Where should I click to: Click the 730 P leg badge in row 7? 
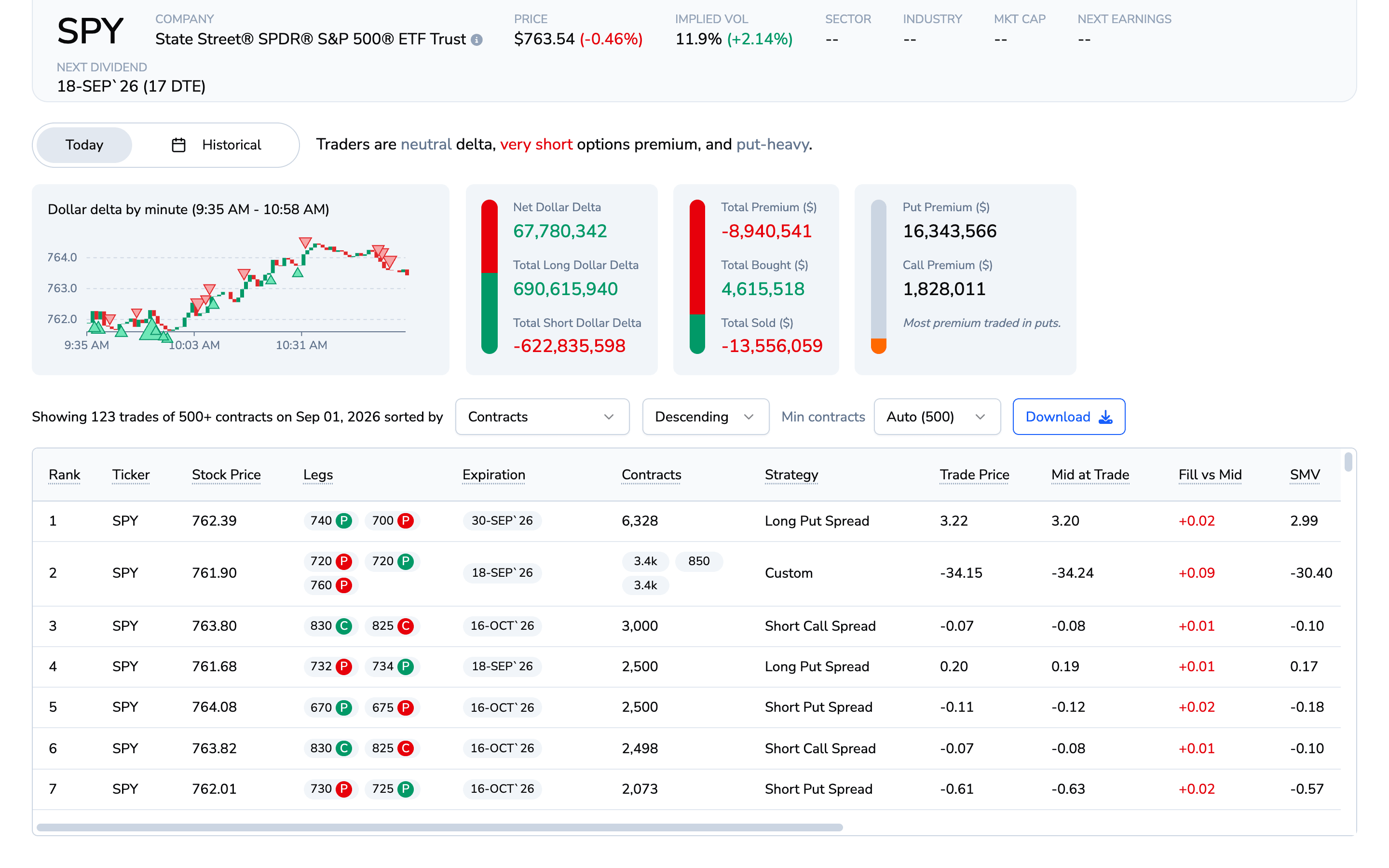tap(330, 789)
